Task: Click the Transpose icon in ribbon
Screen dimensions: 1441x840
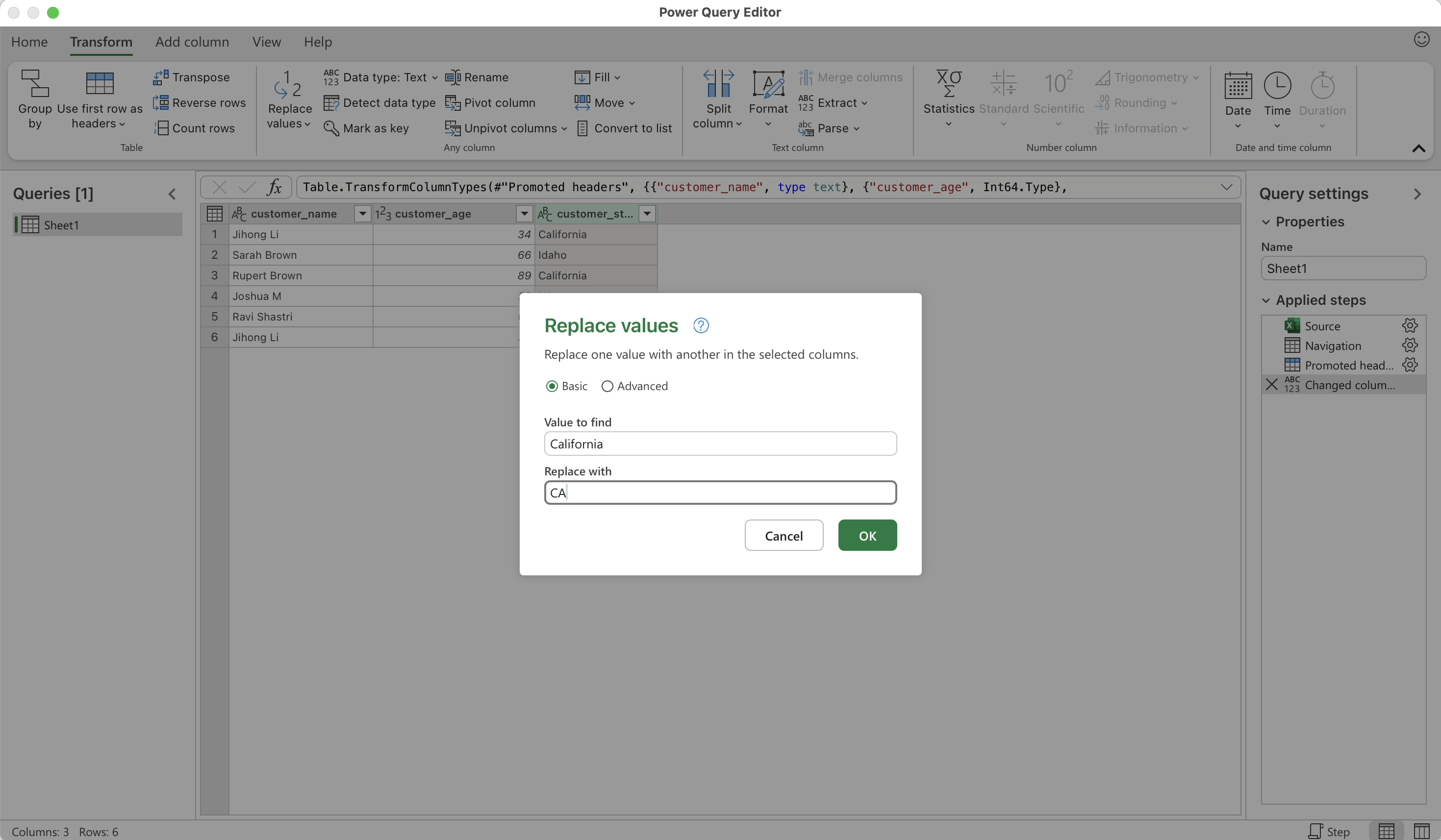Action: point(161,77)
